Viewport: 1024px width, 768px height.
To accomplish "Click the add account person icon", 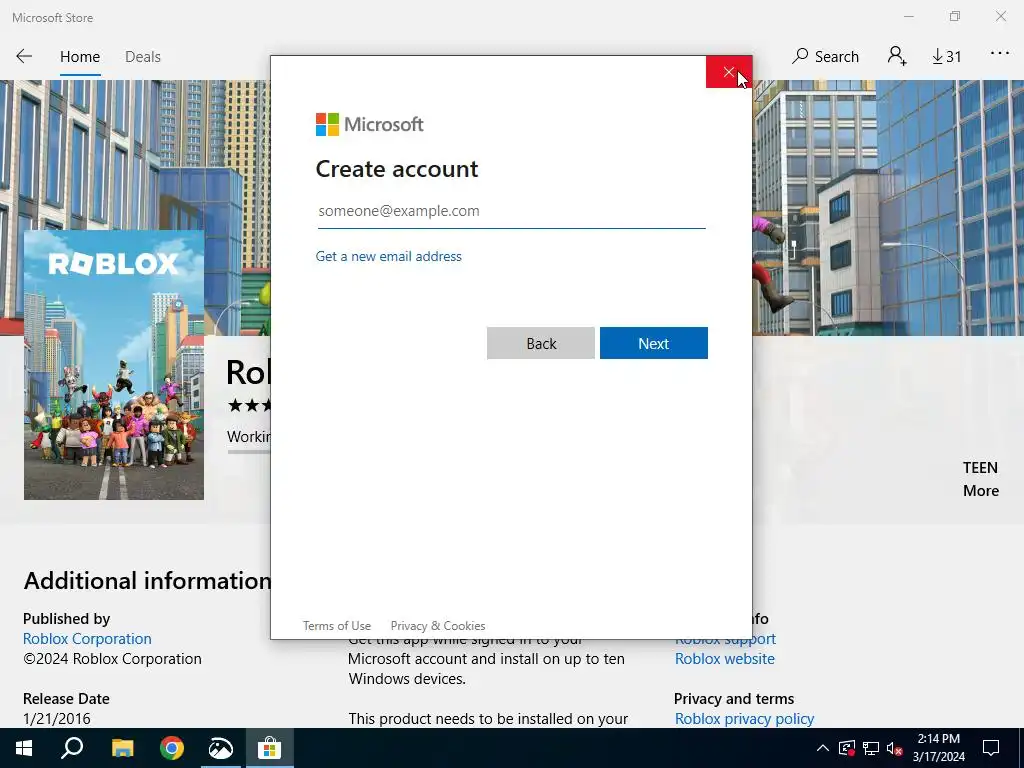I will pos(897,56).
